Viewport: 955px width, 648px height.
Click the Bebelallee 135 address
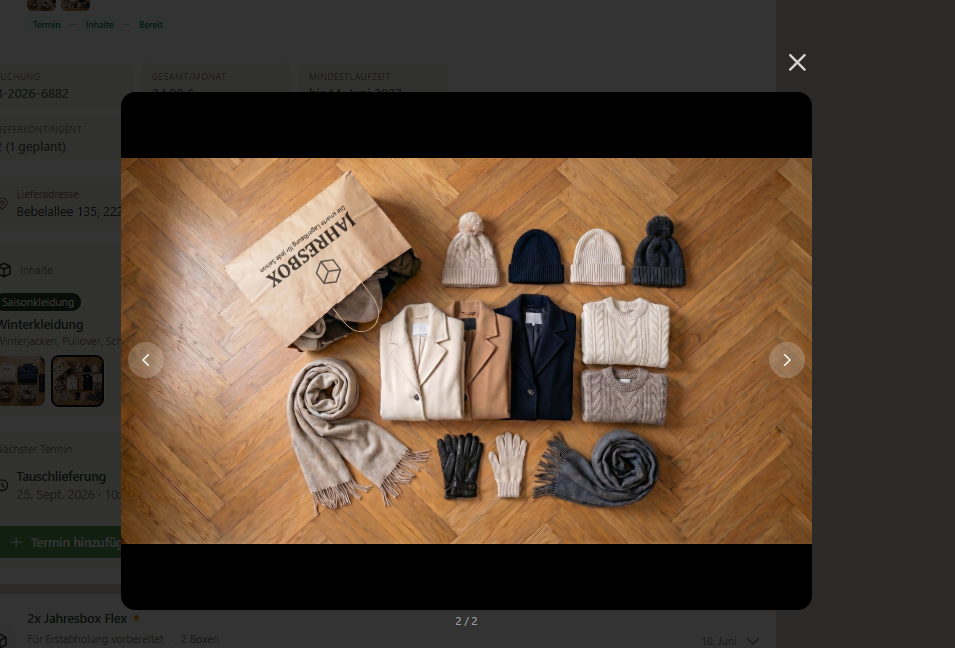coord(69,211)
